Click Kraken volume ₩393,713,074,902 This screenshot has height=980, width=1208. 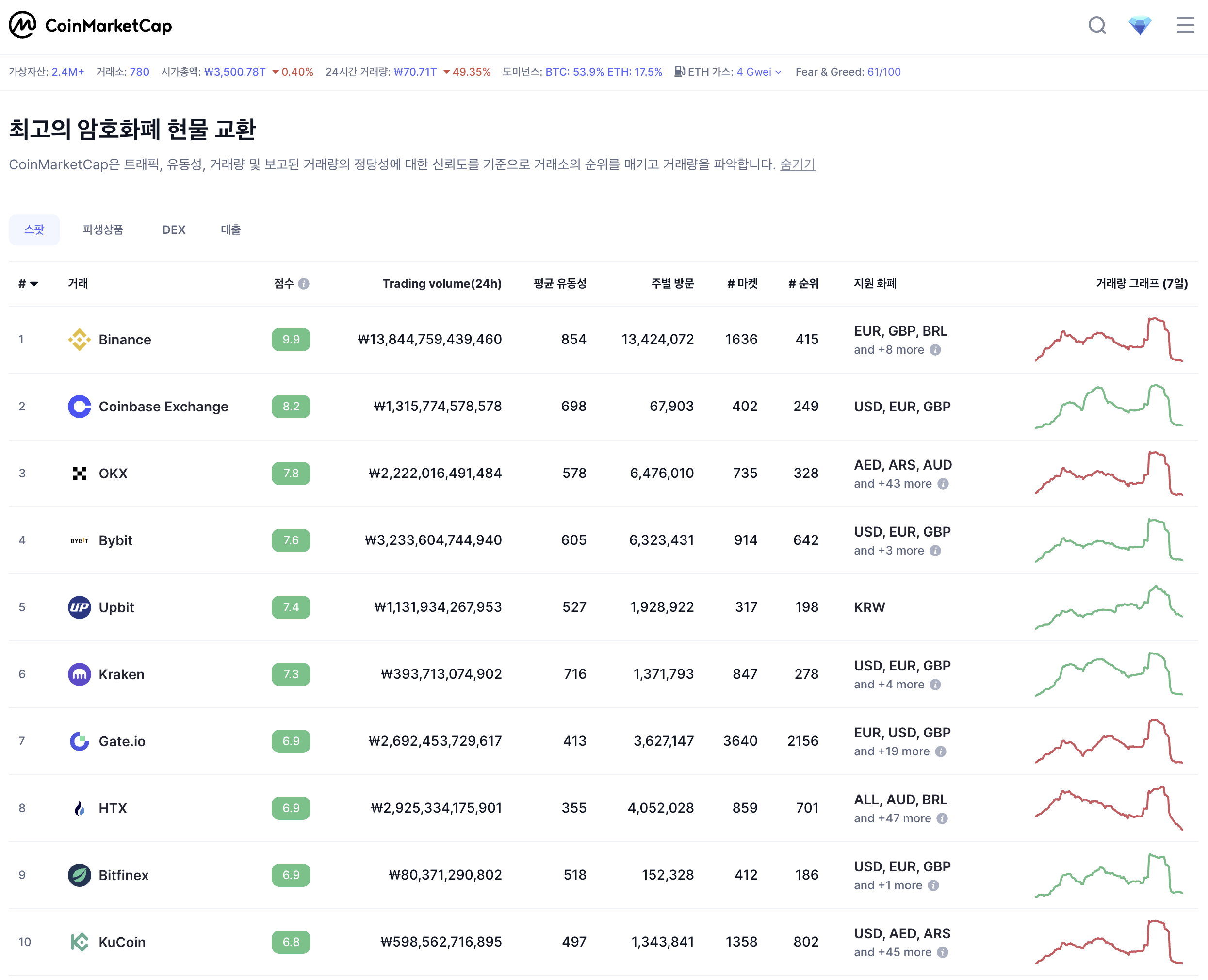pyautogui.click(x=441, y=674)
